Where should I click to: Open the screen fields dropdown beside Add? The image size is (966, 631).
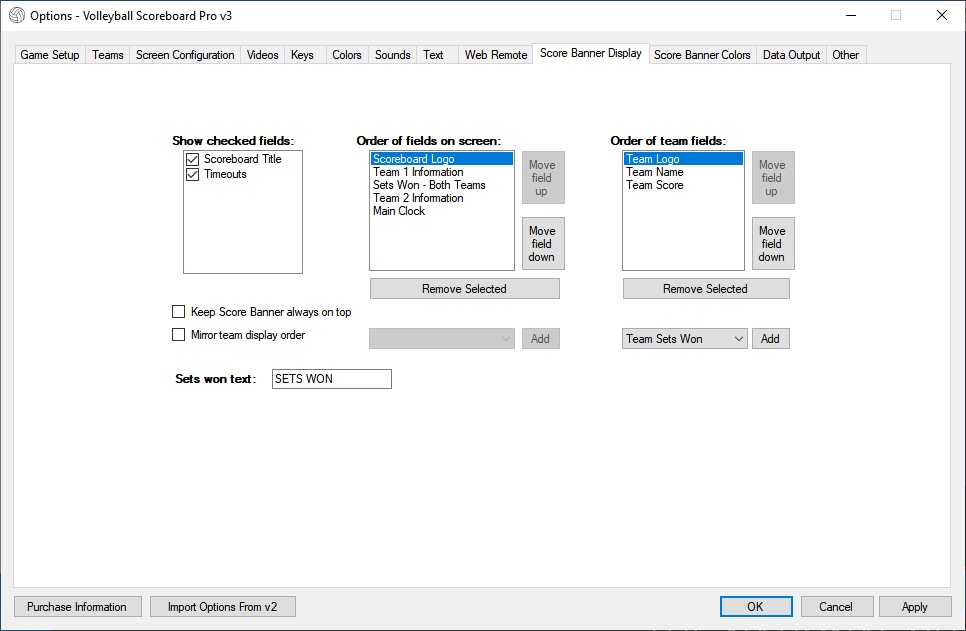pyautogui.click(x=442, y=339)
